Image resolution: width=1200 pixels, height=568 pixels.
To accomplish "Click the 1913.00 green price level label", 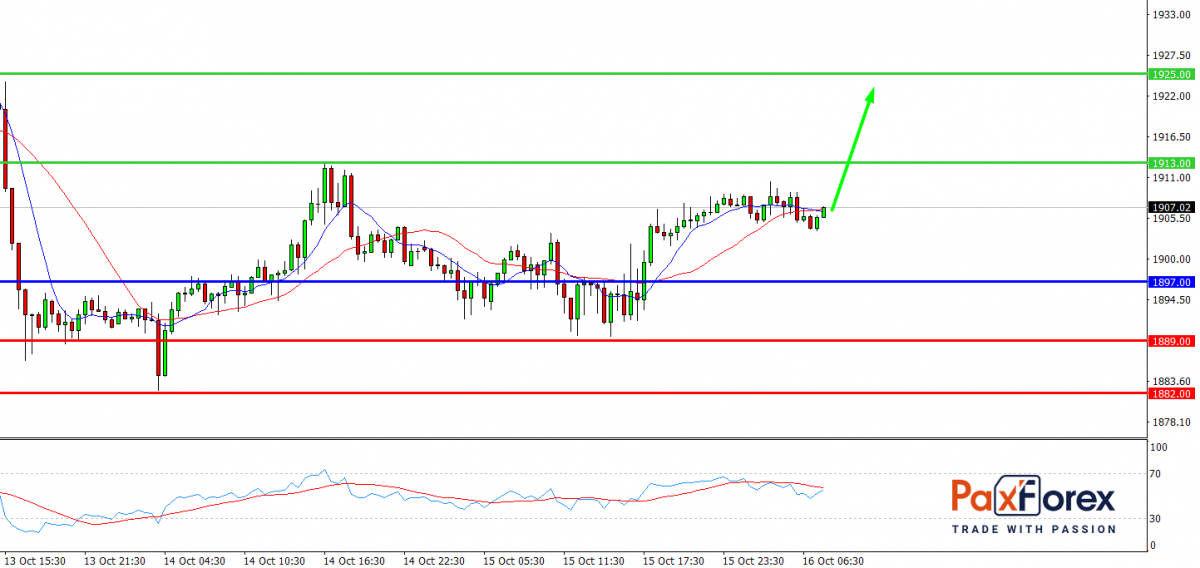I will tap(1169, 163).
